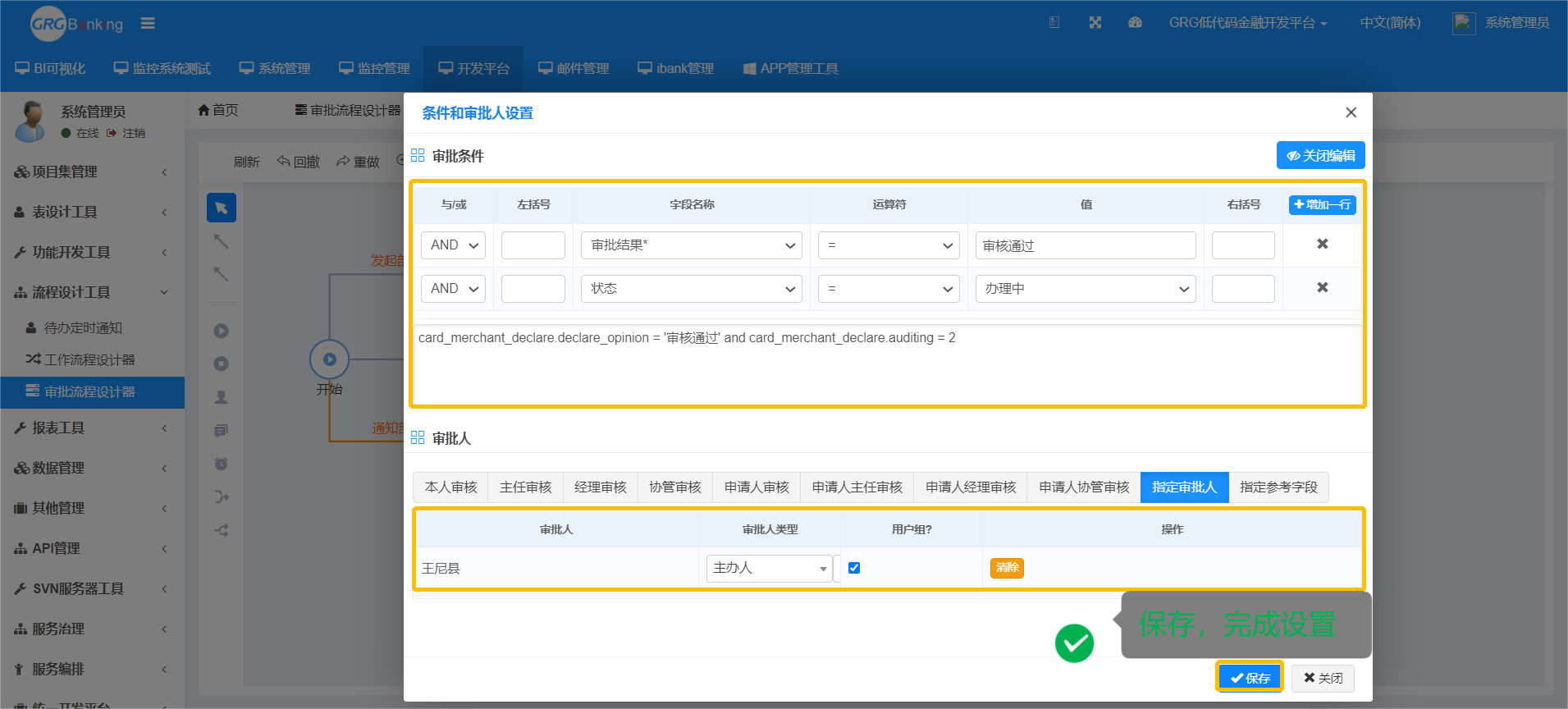Switch to 协管审核 tab

[674, 487]
